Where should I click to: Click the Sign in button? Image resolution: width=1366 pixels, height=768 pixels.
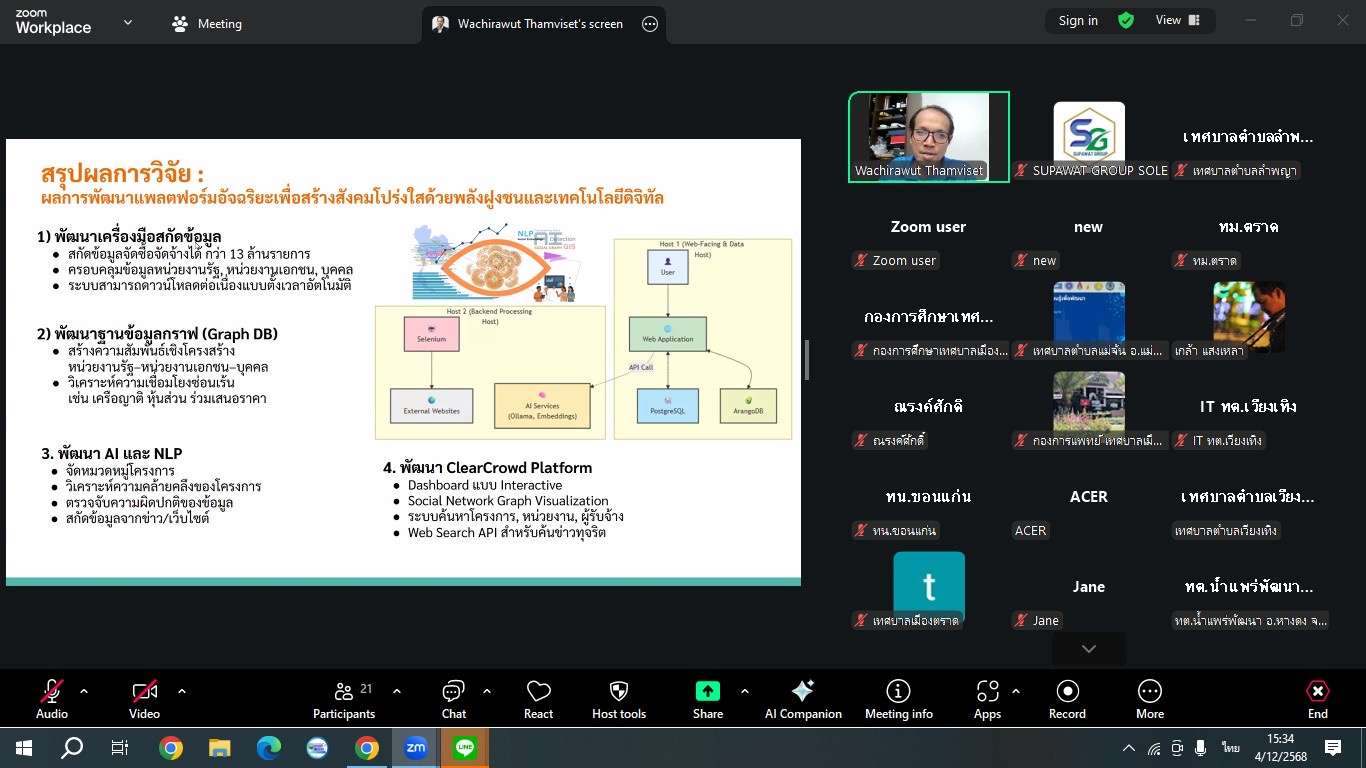pyautogui.click(x=1078, y=21)
